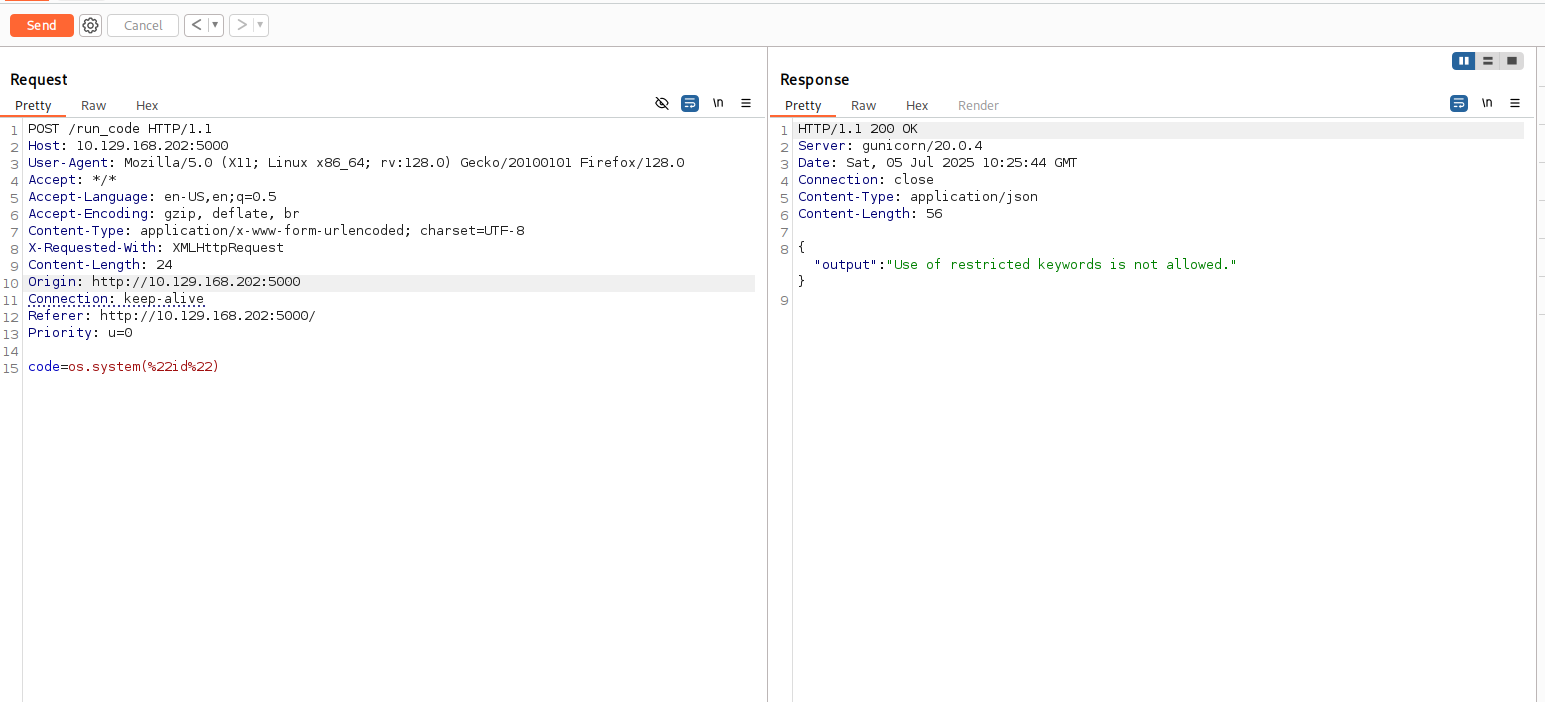The width and height of the screenshot is (1545, 702).
Task: Open the Response editor hamburger menu
Action: [x=1514, y=103]
